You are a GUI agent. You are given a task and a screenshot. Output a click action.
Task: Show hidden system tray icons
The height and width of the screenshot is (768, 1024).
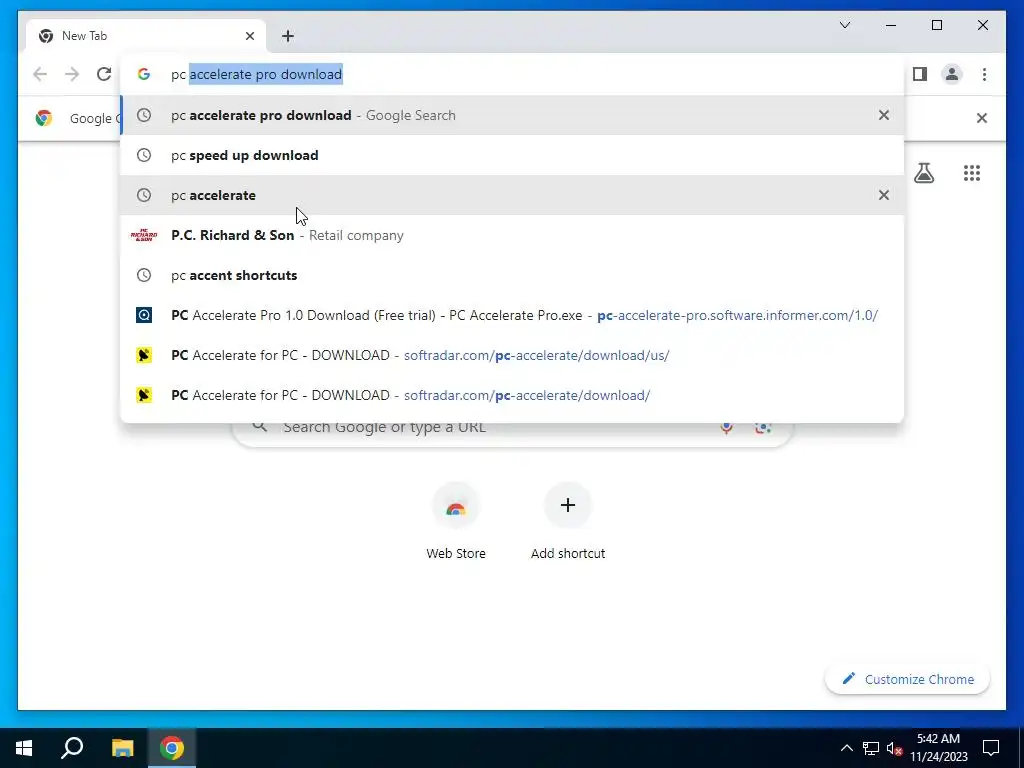846,748
